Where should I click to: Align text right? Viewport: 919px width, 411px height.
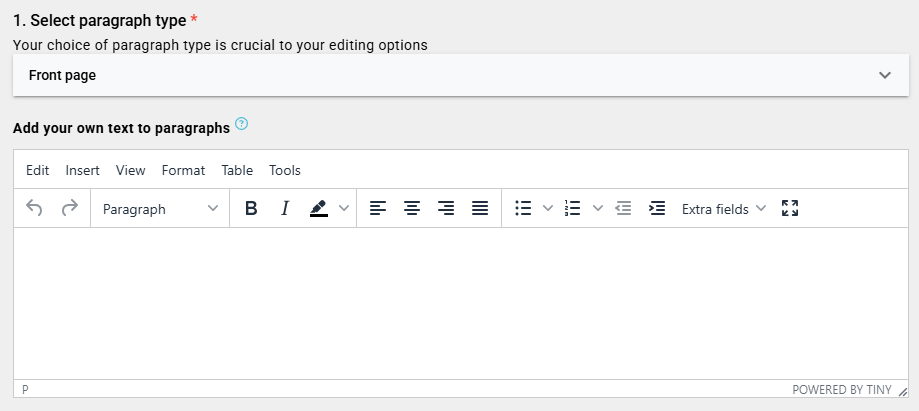click(x=446, y=208)
